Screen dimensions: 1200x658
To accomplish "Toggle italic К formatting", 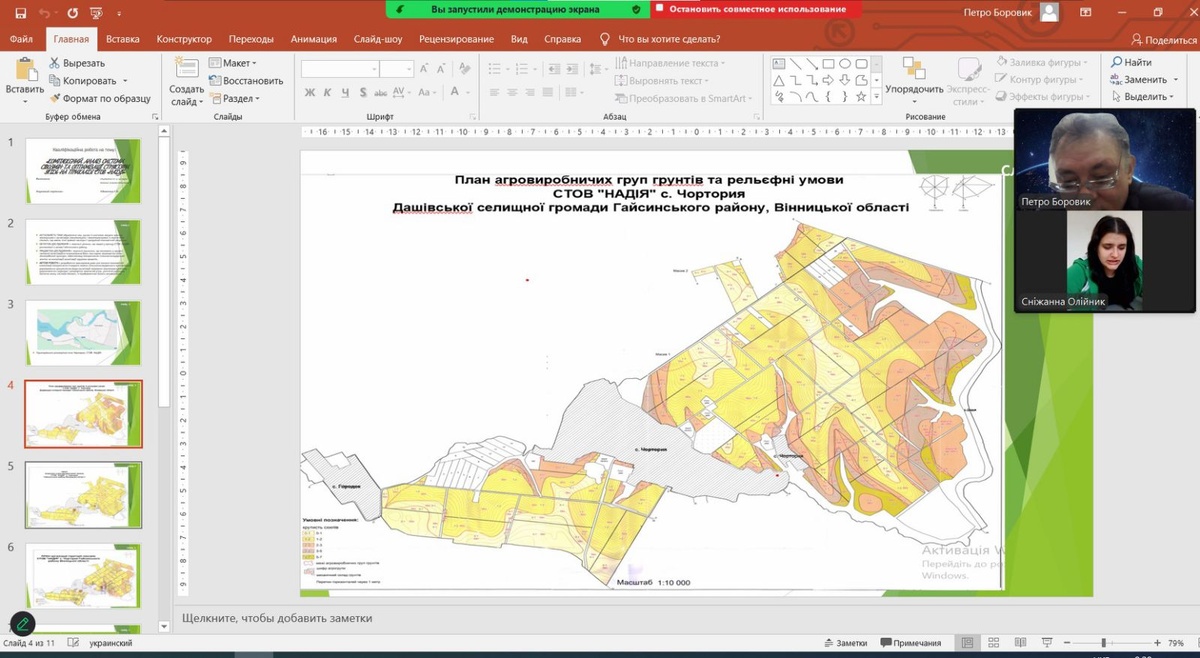I will [x=327, y=93].
